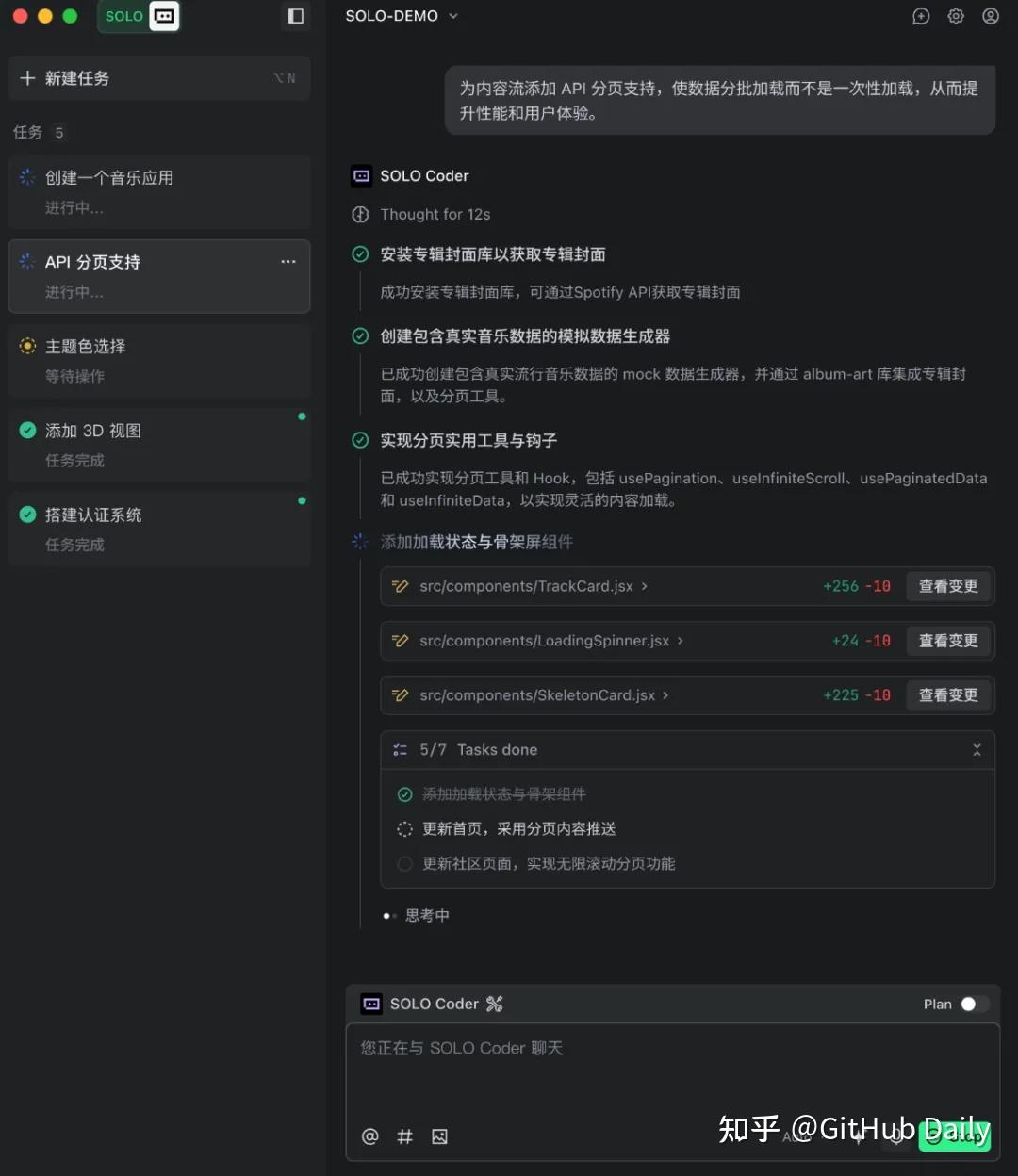This screenshot has height=1176, width=1018.
Task: Toggle the sidebar panel icon
Action: pos(296,16)
